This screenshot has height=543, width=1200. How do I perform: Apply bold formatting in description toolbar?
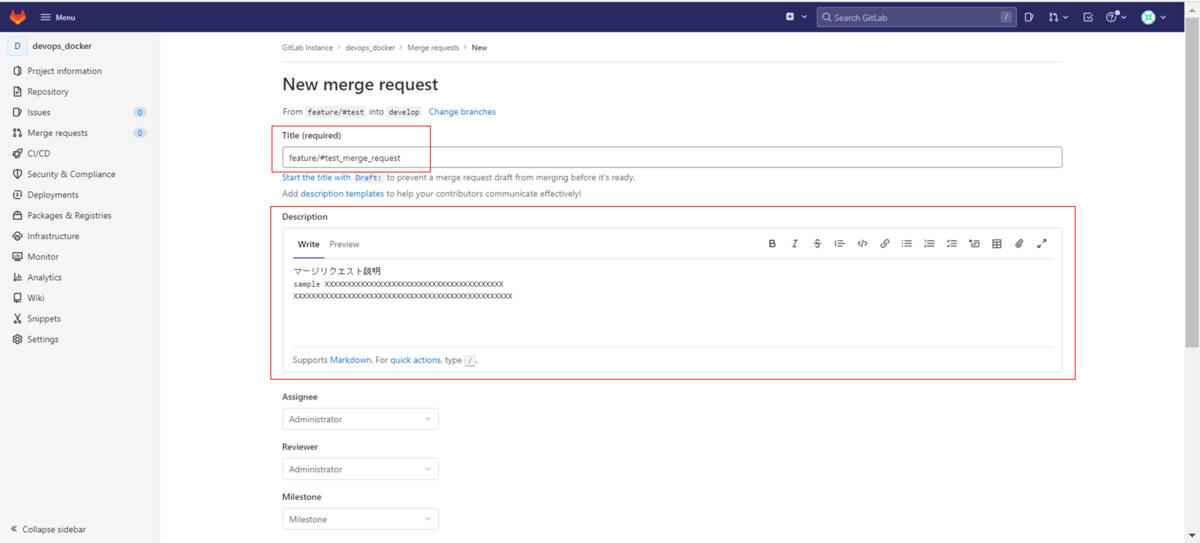click(772, 244)
